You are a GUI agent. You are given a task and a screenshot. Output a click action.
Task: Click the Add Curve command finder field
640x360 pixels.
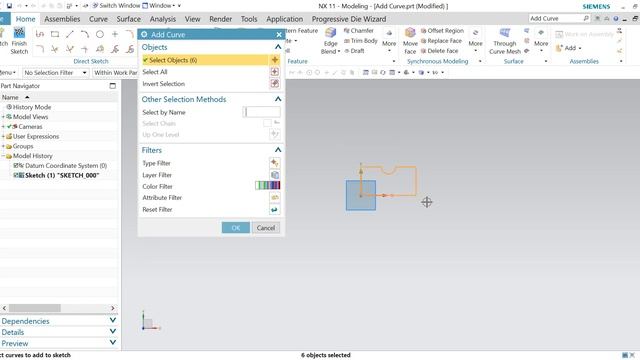555,18
